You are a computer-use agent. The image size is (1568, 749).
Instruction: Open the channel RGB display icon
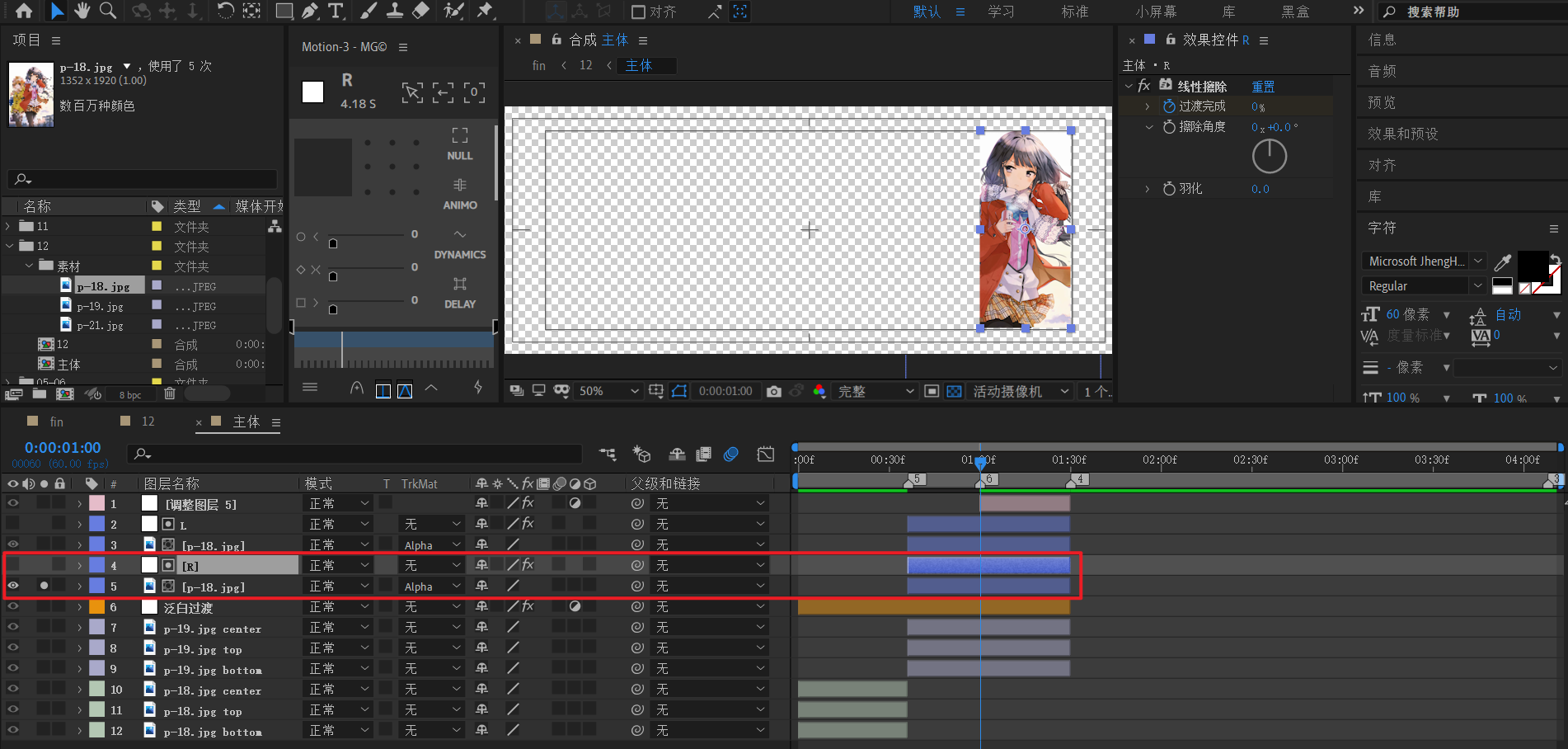(819, 391)
